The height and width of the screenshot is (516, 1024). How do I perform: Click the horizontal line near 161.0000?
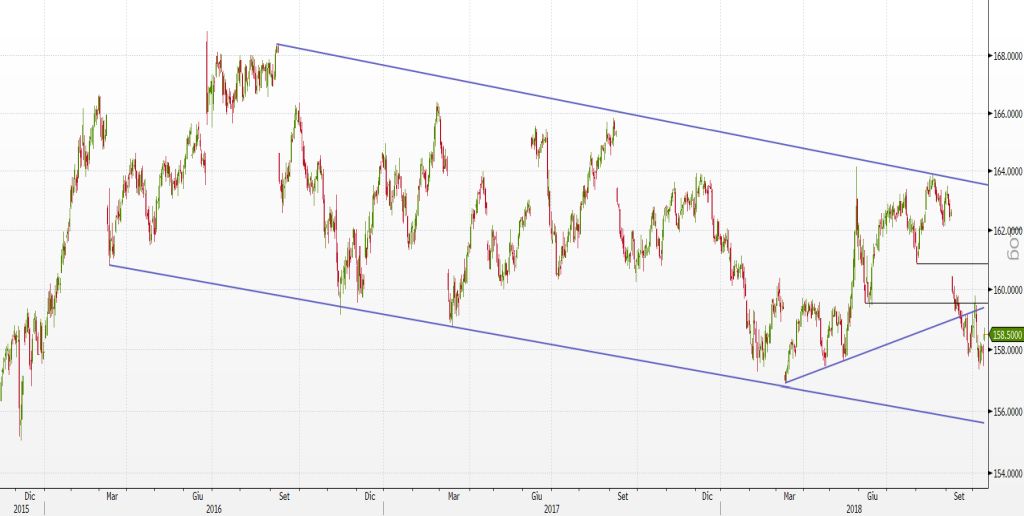950,263
